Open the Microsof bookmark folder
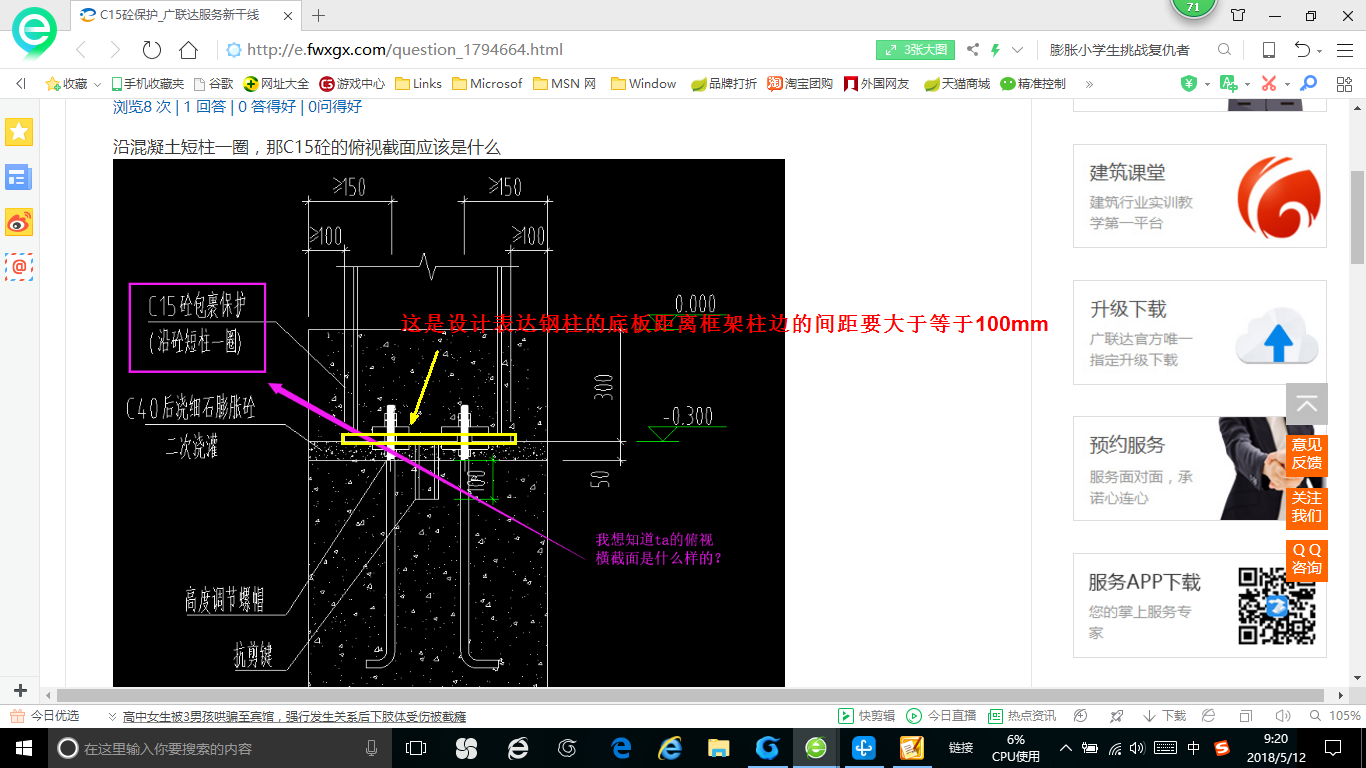The width and height of the screenshot is (1366, 768). tap(487, 84)
